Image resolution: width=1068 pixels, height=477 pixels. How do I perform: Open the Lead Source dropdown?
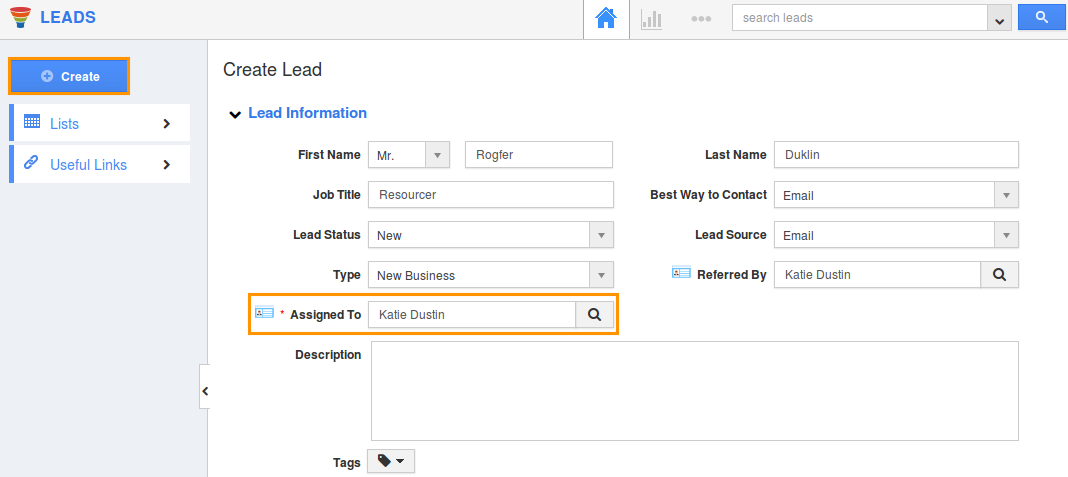click(896, 235)
